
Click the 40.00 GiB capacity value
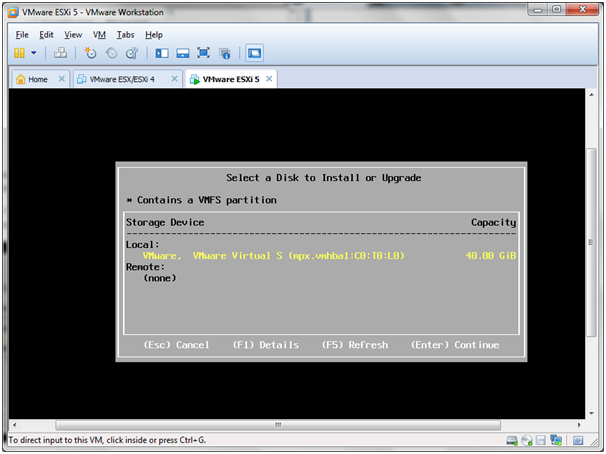(x=490, y=256)
